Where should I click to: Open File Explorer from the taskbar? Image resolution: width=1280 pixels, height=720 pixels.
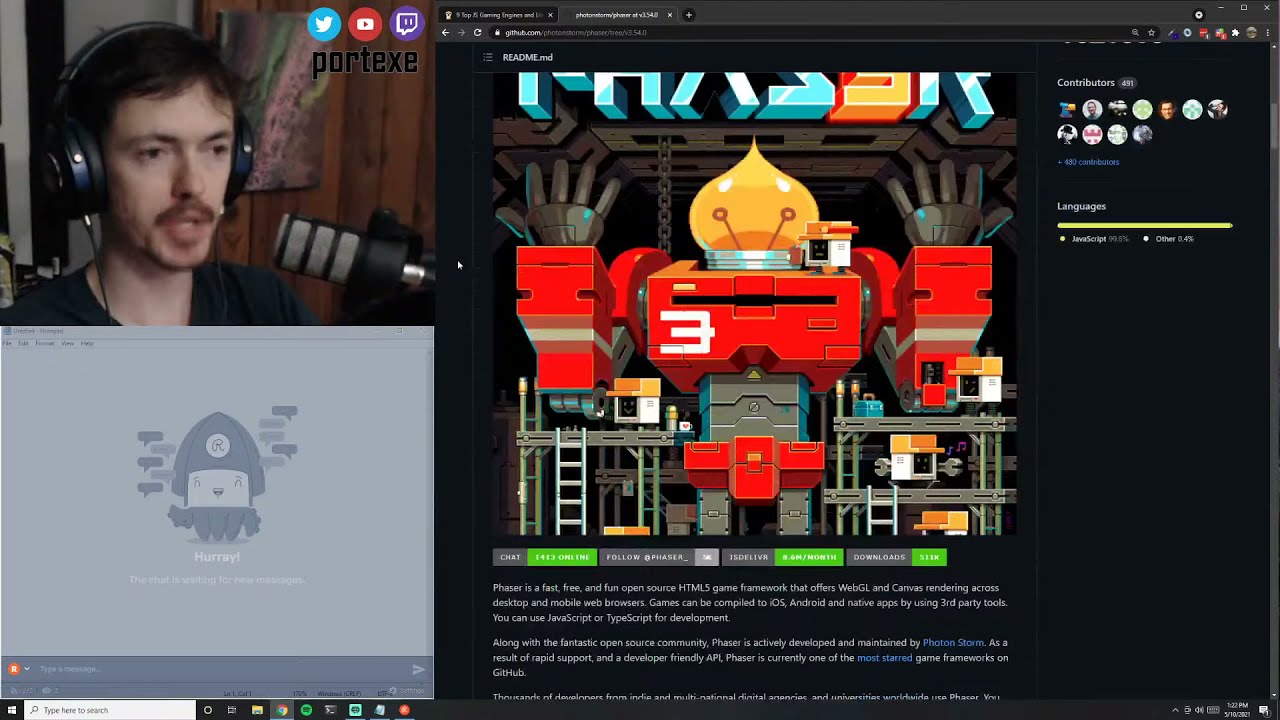click(257, 710)
